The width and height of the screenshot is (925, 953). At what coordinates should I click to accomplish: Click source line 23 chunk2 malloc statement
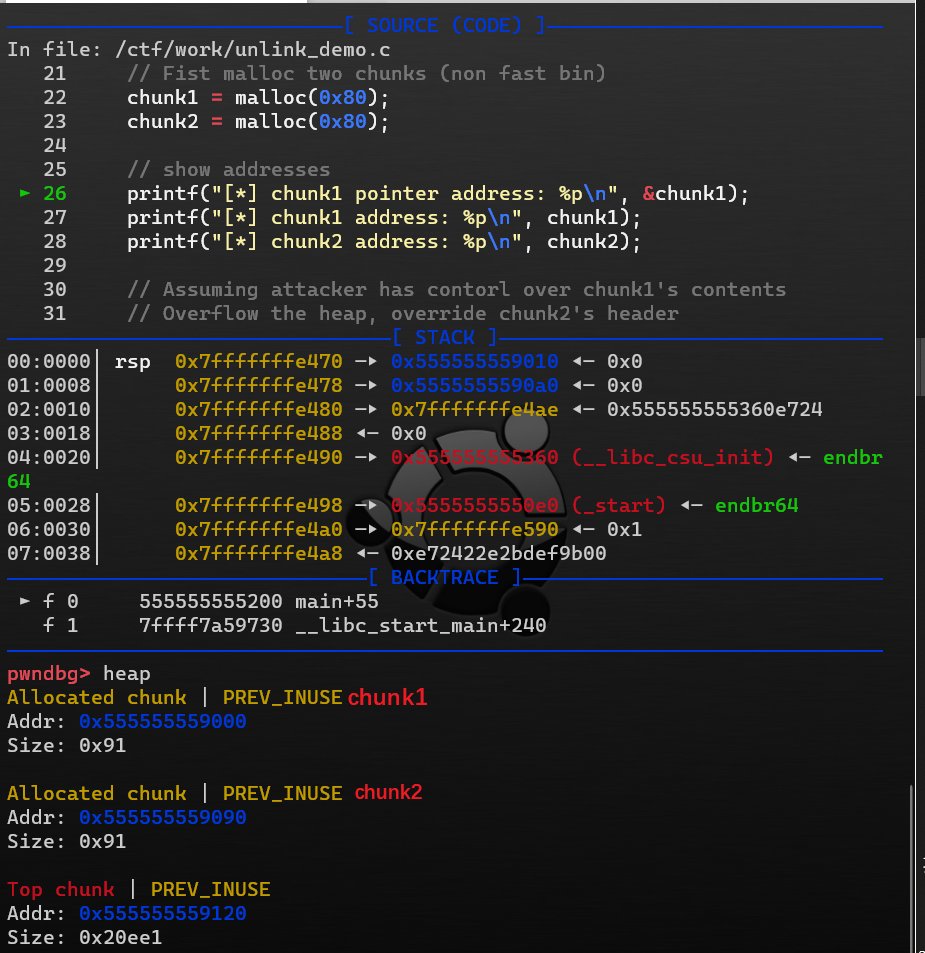pyautogui.click(x=258, y=122)
